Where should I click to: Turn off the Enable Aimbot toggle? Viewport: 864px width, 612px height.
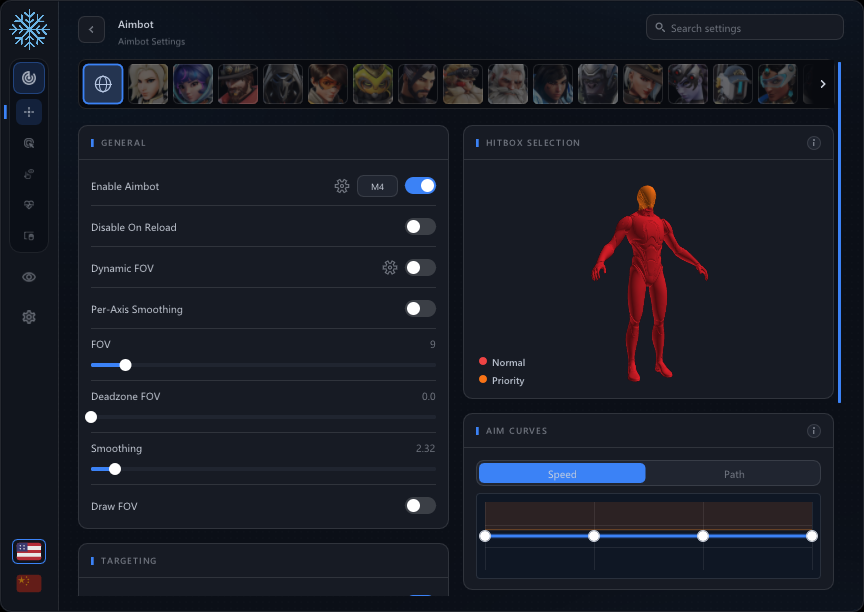pyautogui.click(x=420, y=186)
